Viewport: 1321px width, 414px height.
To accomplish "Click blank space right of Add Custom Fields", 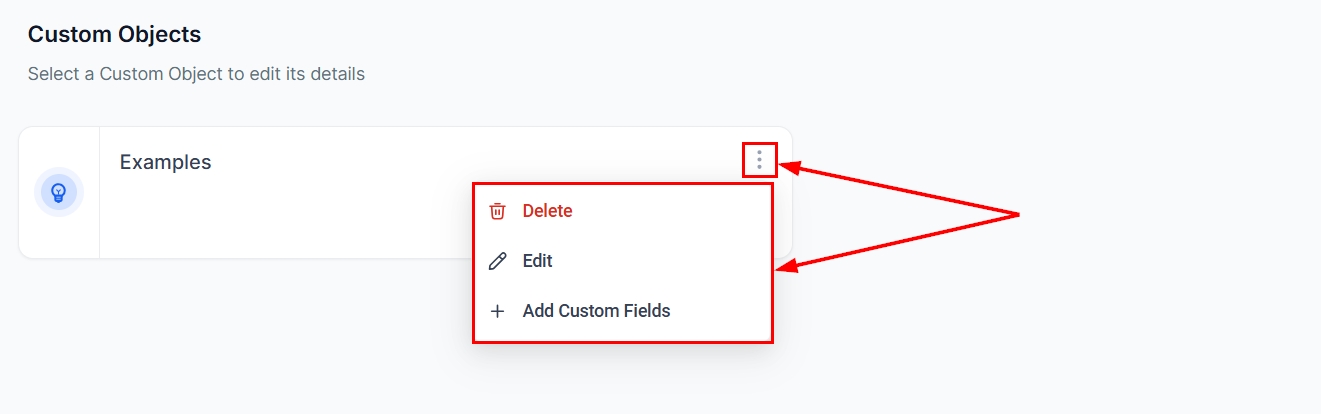I will [x=725, y=311].
